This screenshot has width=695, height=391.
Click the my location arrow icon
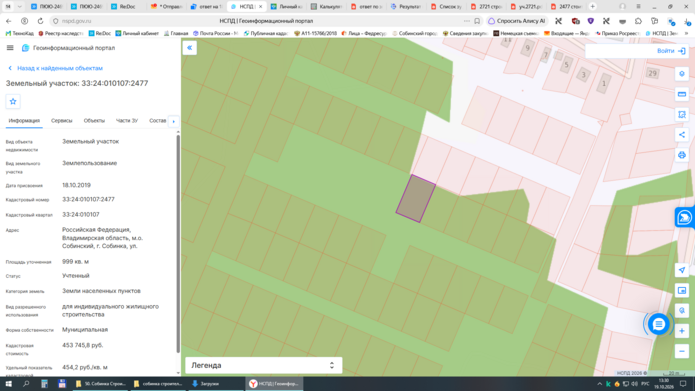pos(682,270)
